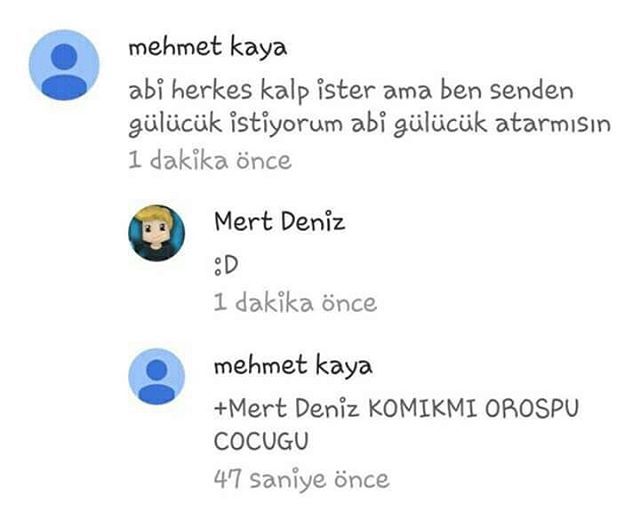Click '1 dakika önce' below the gülücük comment
This screenshot has height=512, width=640.
(x=210, y=160)
